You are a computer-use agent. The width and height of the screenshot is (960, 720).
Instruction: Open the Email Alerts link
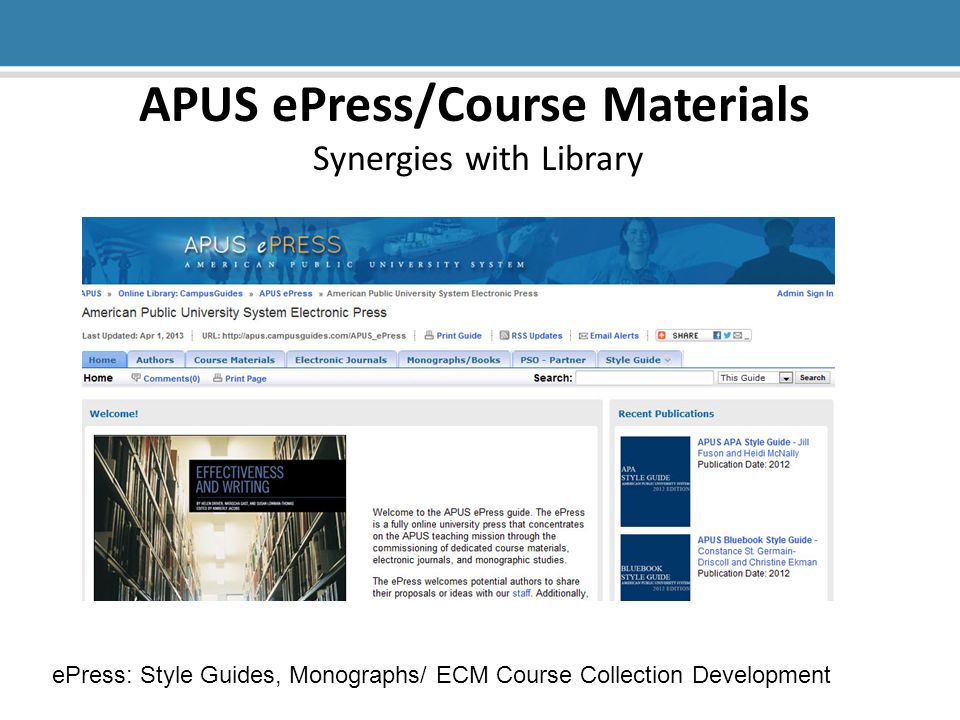click(614, 336)
